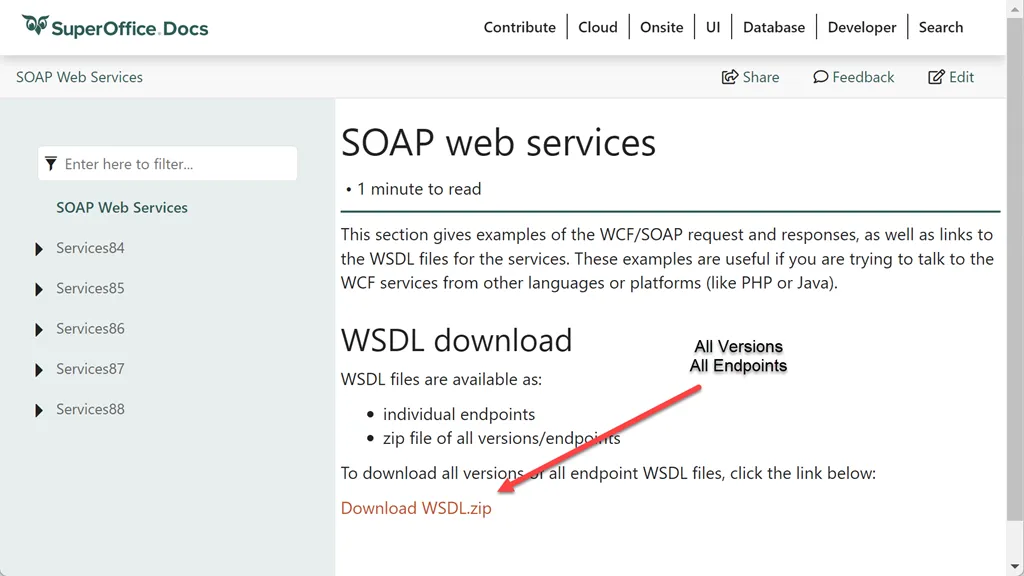Download the WSDL.zip file link

tap(416, 508)
